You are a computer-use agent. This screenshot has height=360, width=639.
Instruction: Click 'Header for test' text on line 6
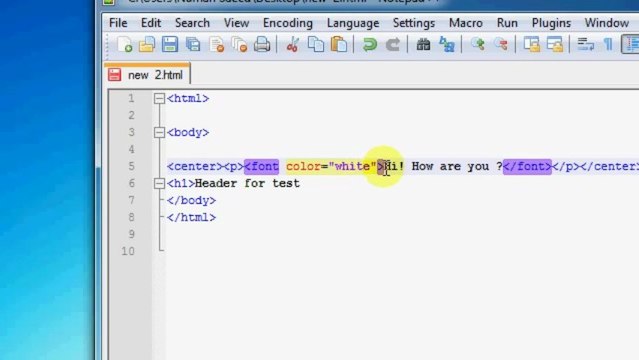[x=247, y=183]
